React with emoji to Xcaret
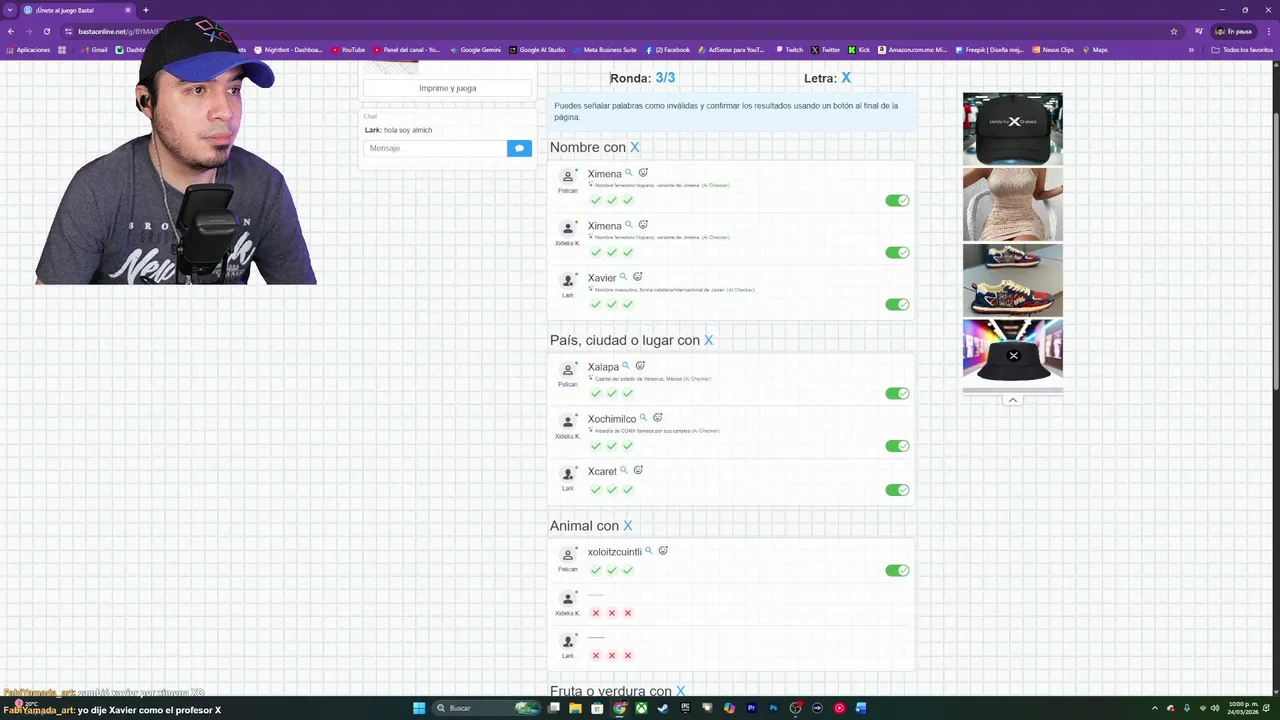This screenshot has height=720, width=1280. 638,470
